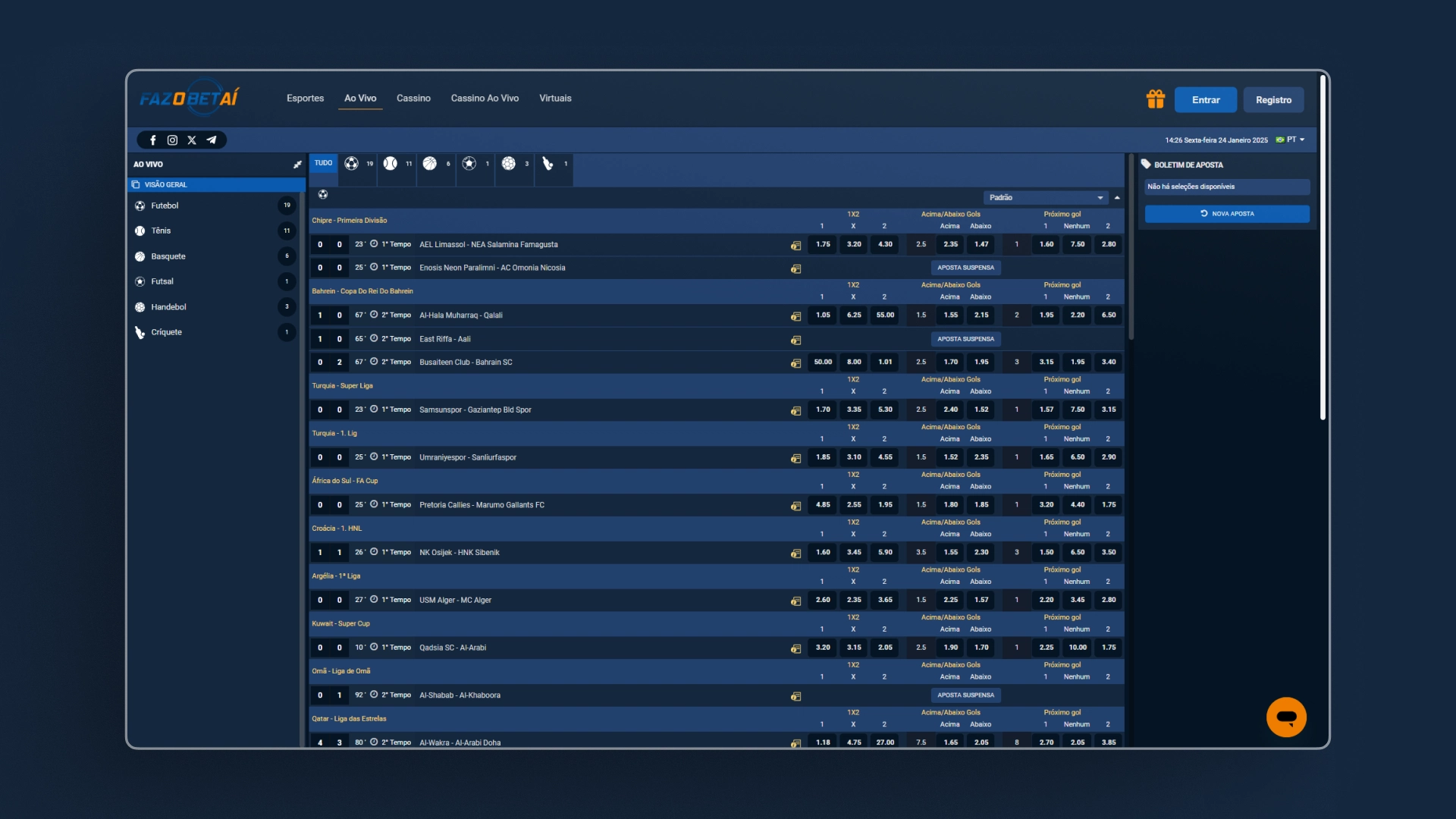Open stats icon for East Riffa - Aali

pos(795,340)
